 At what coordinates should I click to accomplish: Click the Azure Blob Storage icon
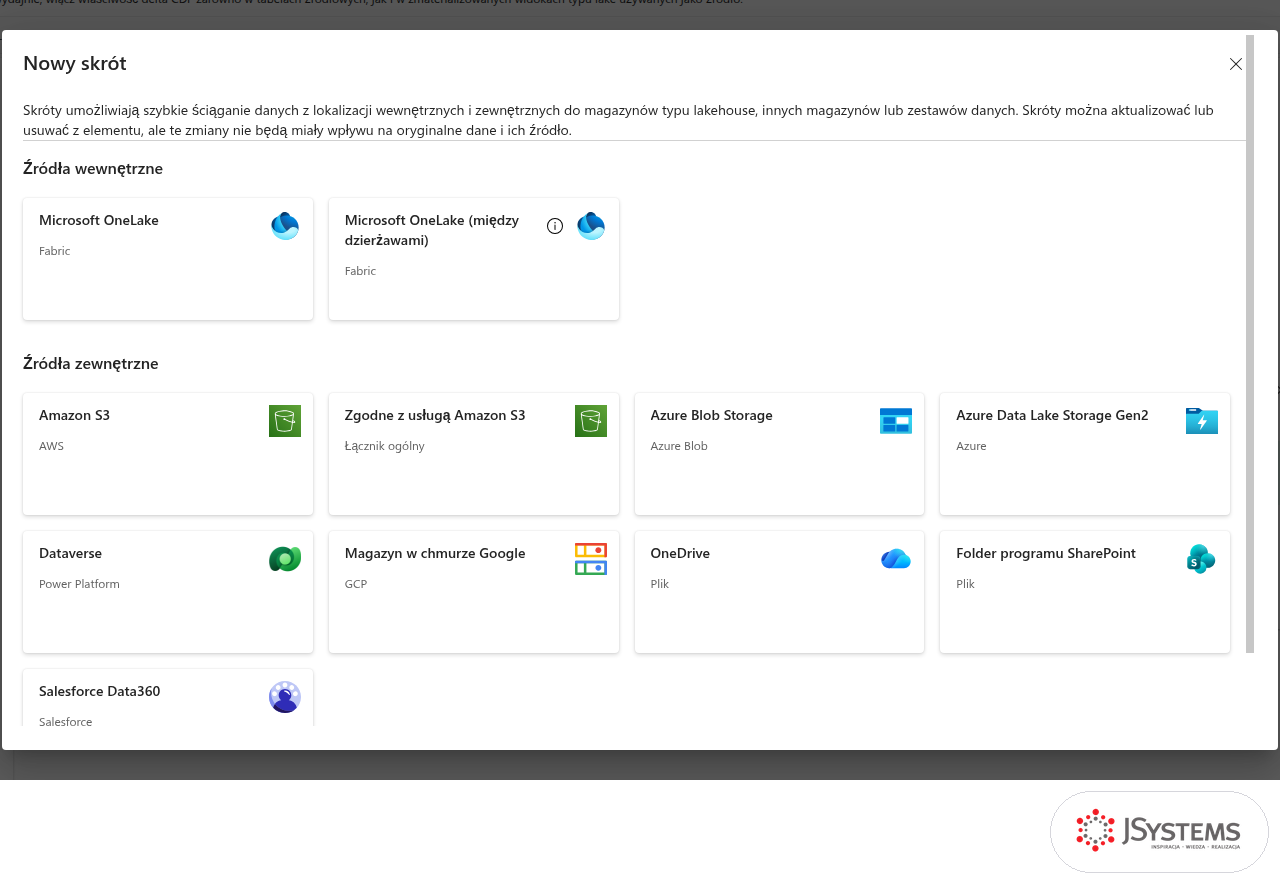[x=896, y=421]
